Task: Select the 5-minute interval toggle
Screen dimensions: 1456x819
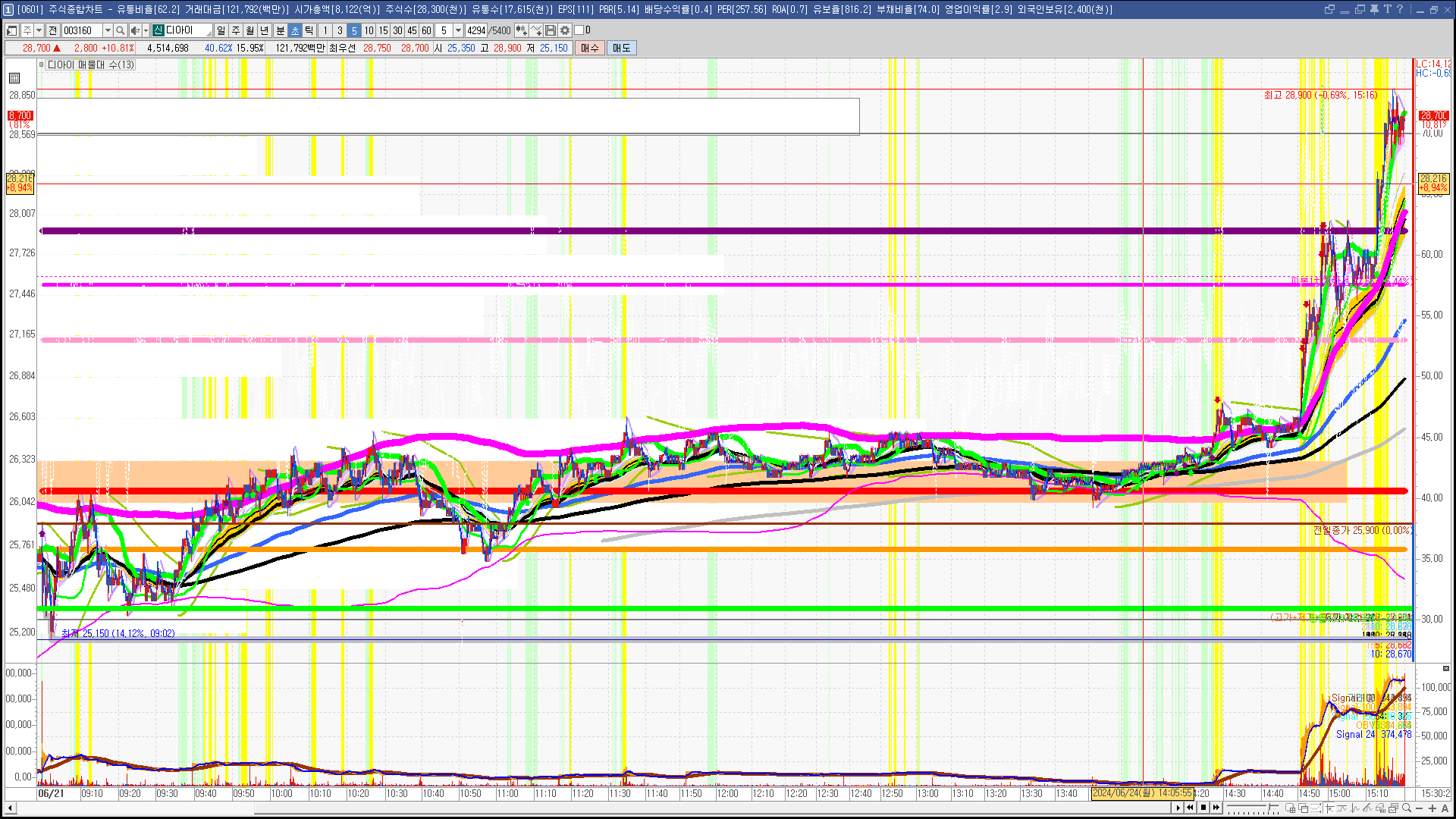Action: pos(353,30)
